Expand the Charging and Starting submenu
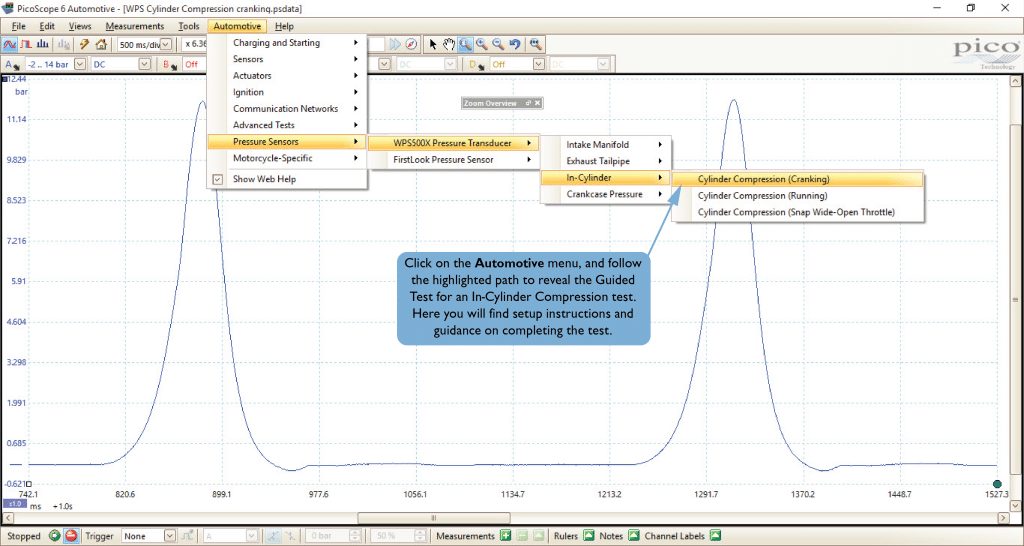This screenshot has height=546, width=1024. coord(287,42)
